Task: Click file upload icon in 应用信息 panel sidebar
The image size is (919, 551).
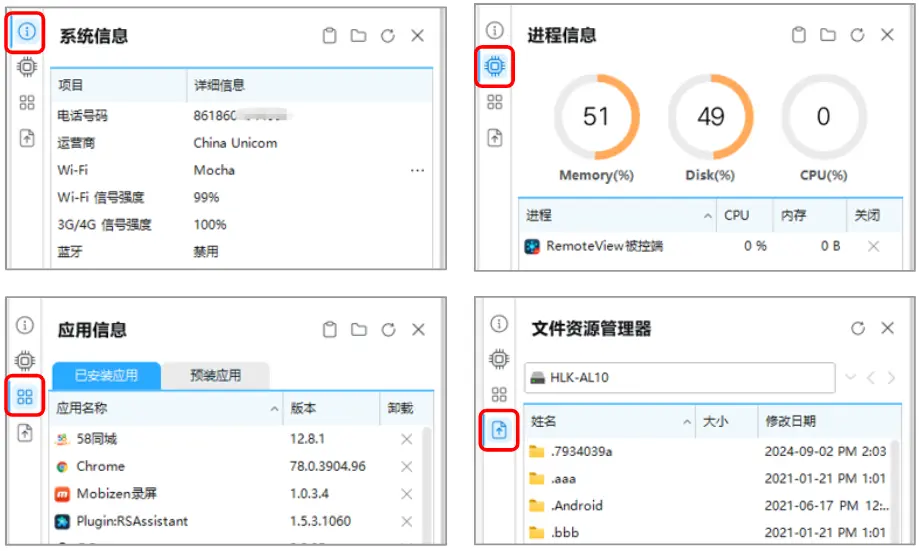Action: pos(25,433)
